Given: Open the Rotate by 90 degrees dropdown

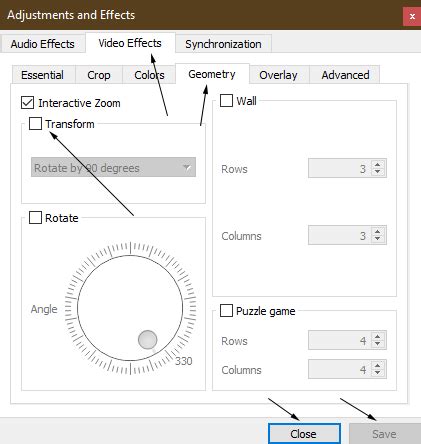Looking at the screenshot, I should [113, 167].
